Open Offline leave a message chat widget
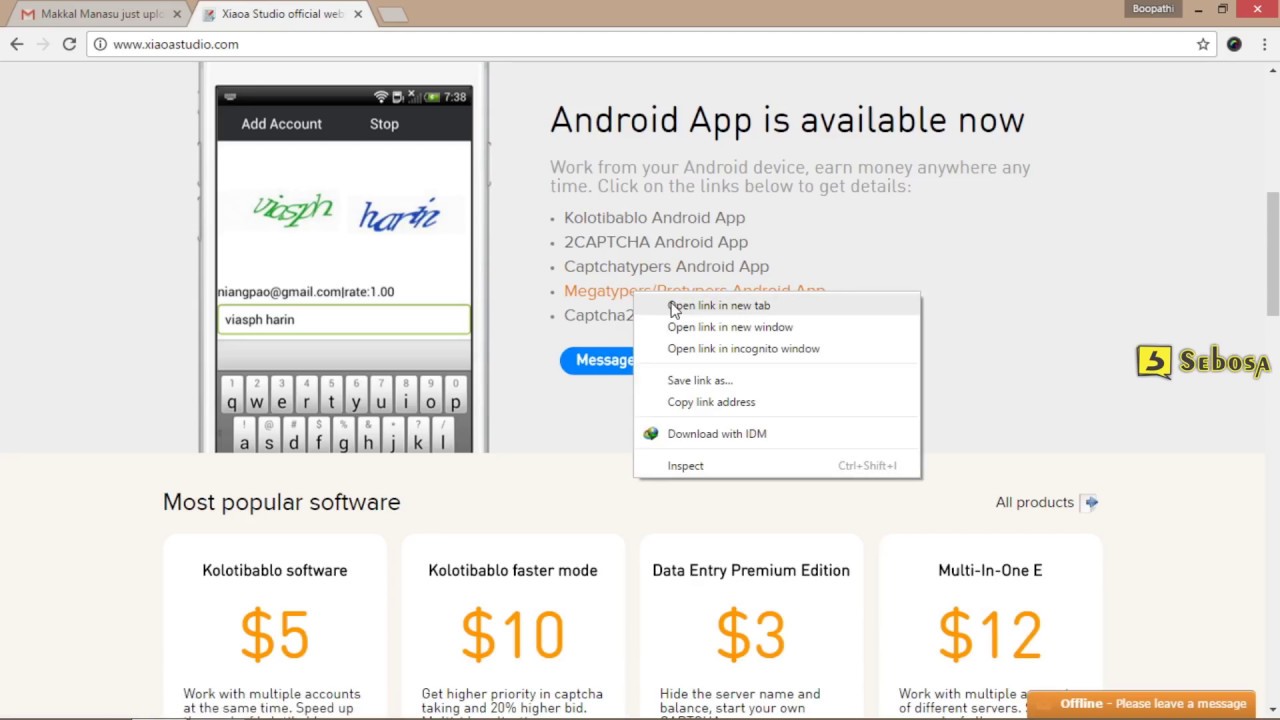 1142,704
